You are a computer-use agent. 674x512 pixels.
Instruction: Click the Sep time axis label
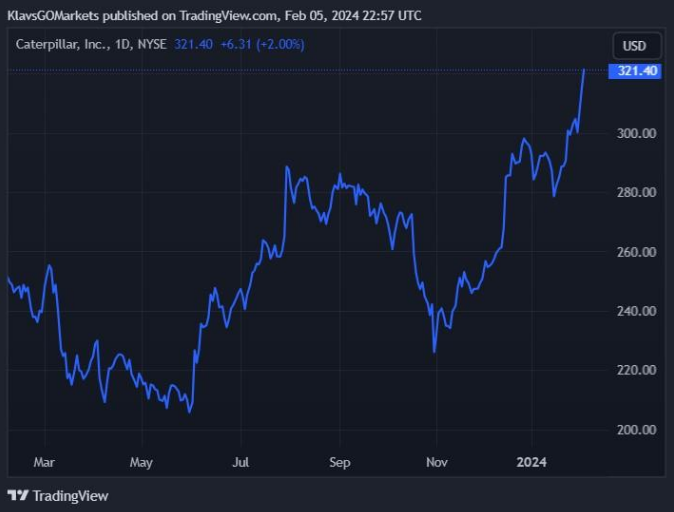tap(340, 463)
